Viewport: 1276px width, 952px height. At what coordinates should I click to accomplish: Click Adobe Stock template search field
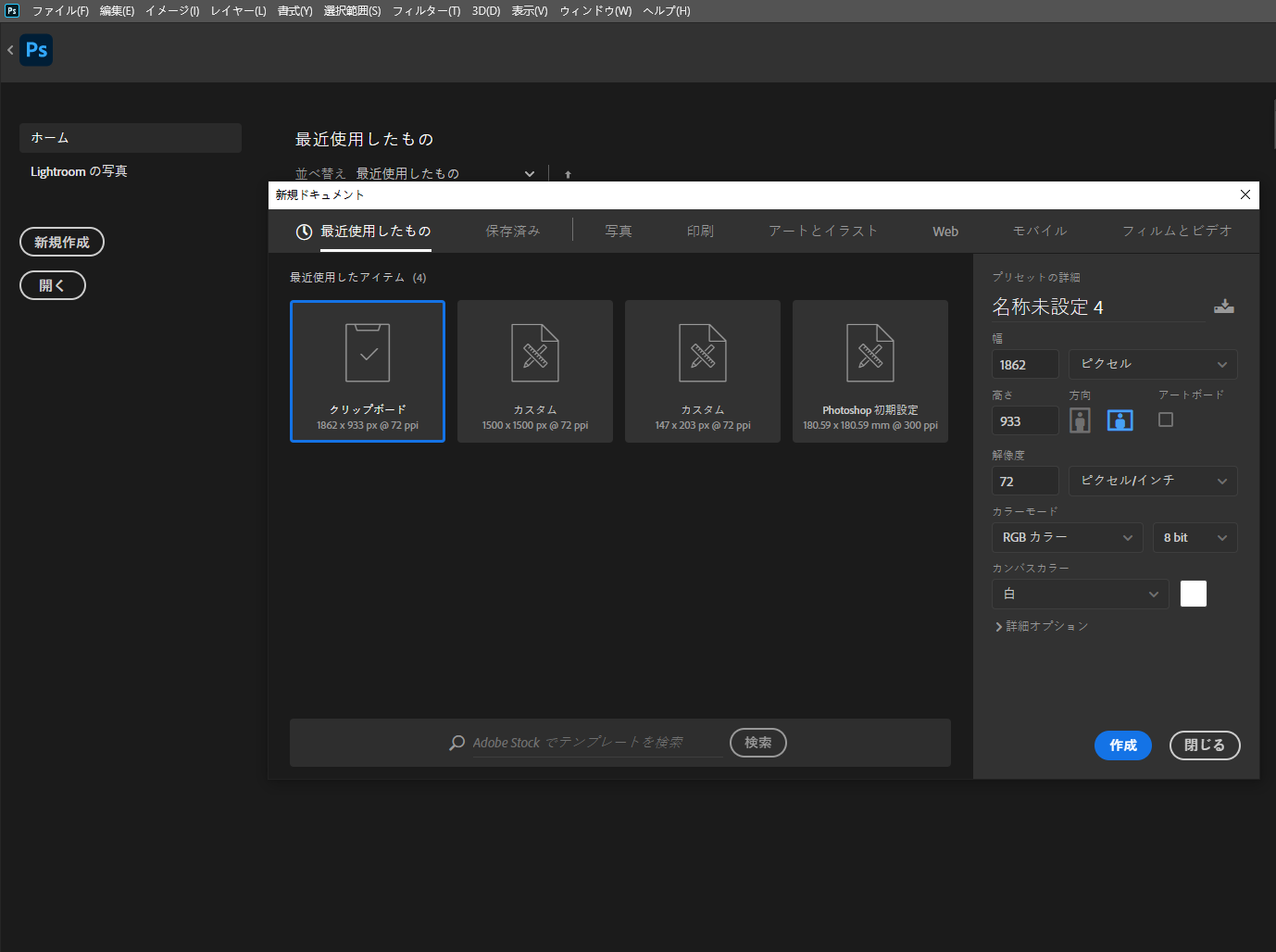point(597,743)
